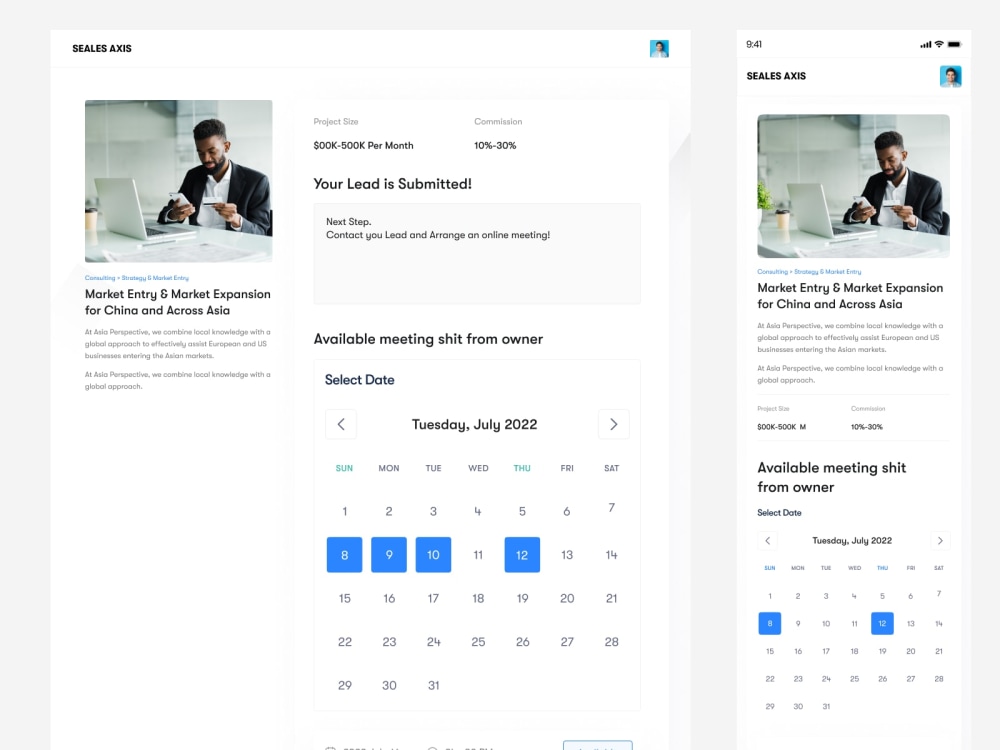The image size is (1000, 750).
Task: Pick date 1 in desktop calendar
Action: (344, 511)
